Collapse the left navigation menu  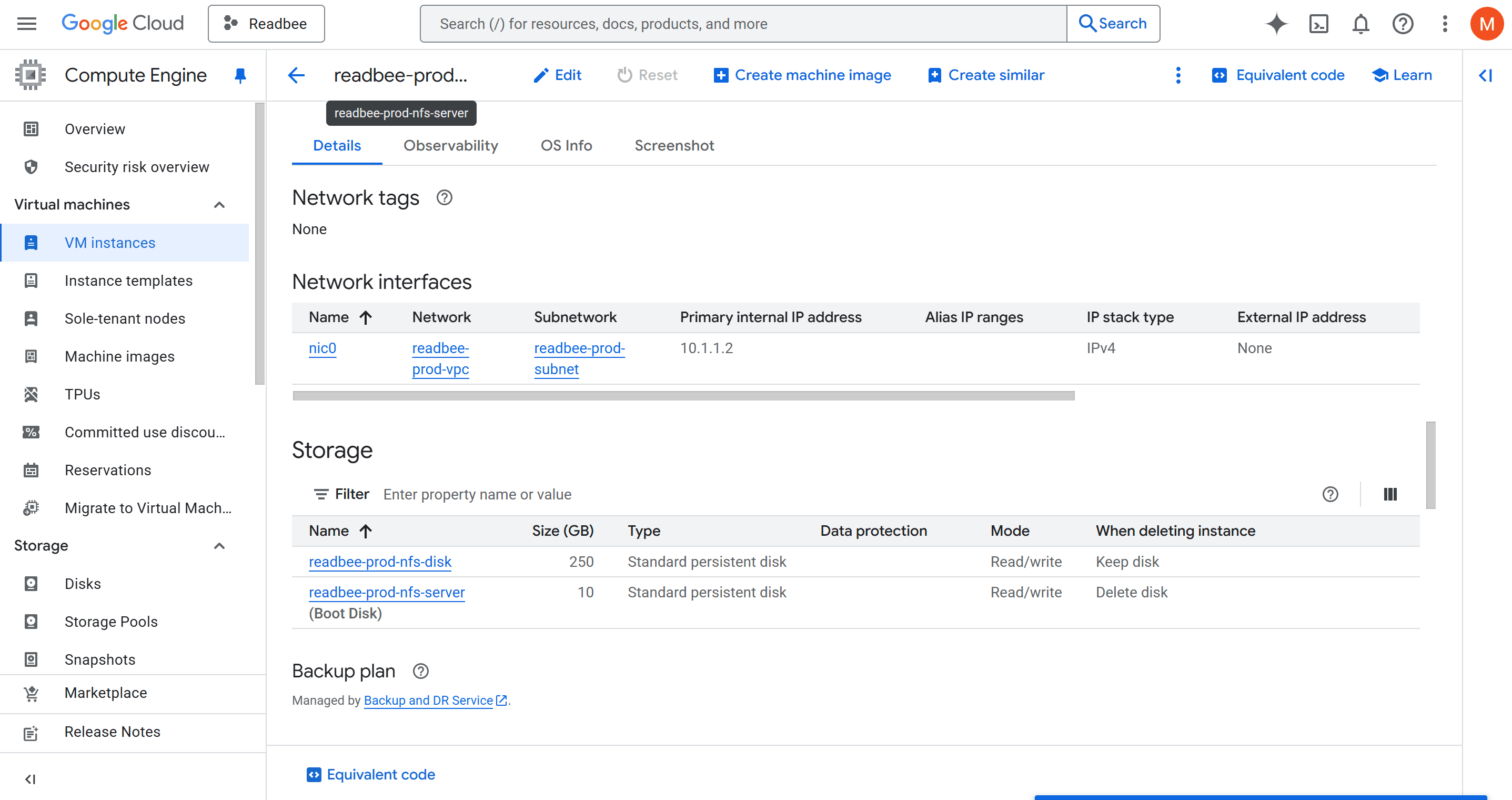31,779
